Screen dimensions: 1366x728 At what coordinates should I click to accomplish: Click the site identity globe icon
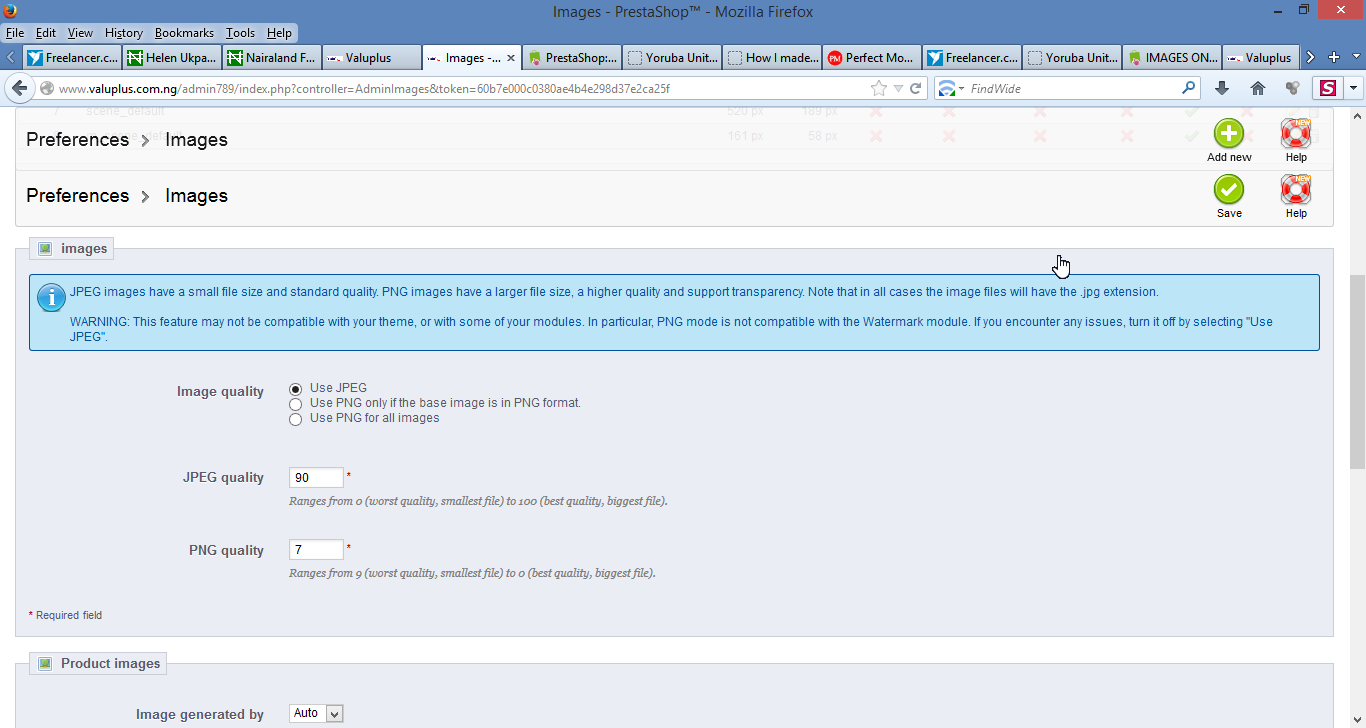coord(46,89)
